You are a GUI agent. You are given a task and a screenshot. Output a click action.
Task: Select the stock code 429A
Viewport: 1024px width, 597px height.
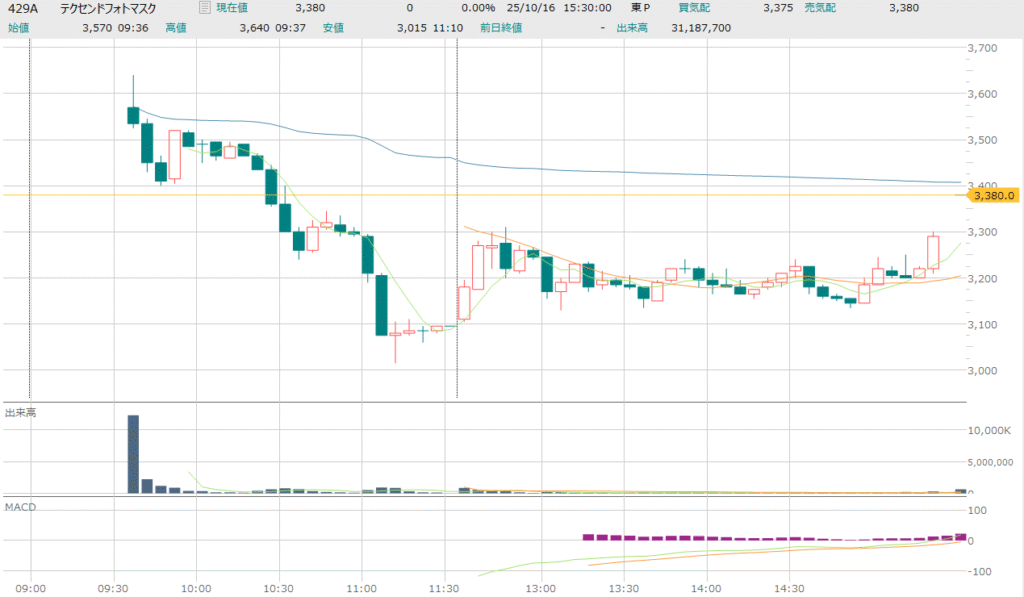pyautogui.click(x=22, y=9)
